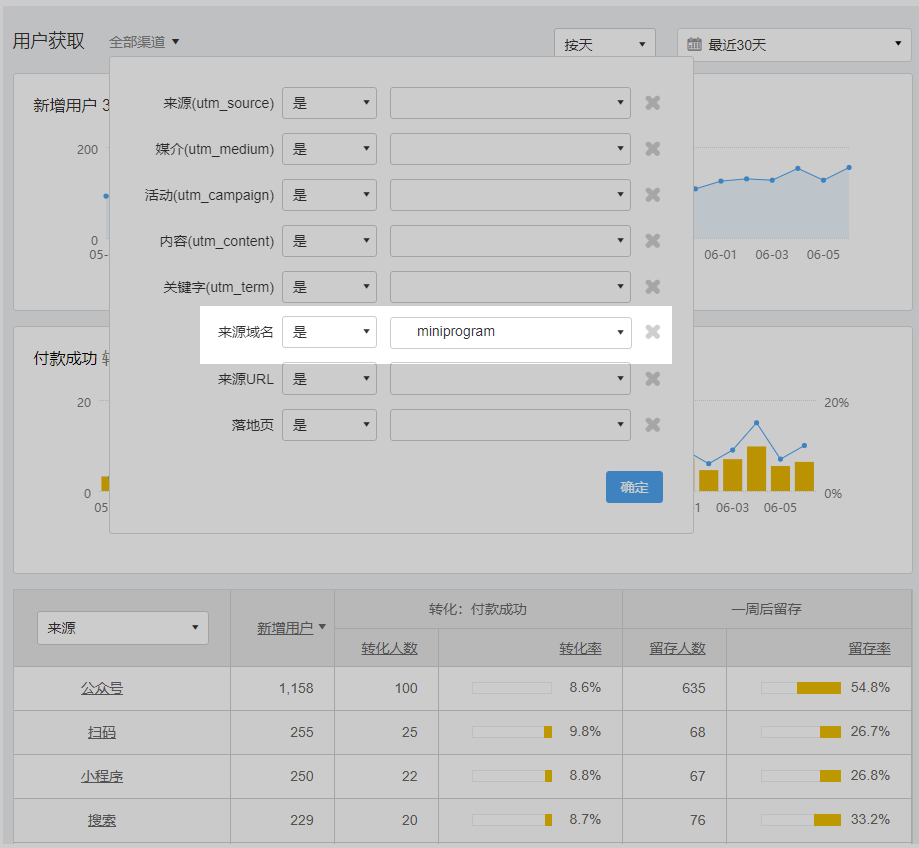Click the calendar icon beside 最近30天
This screenshot has width=919, height=848.
[695, 43]
